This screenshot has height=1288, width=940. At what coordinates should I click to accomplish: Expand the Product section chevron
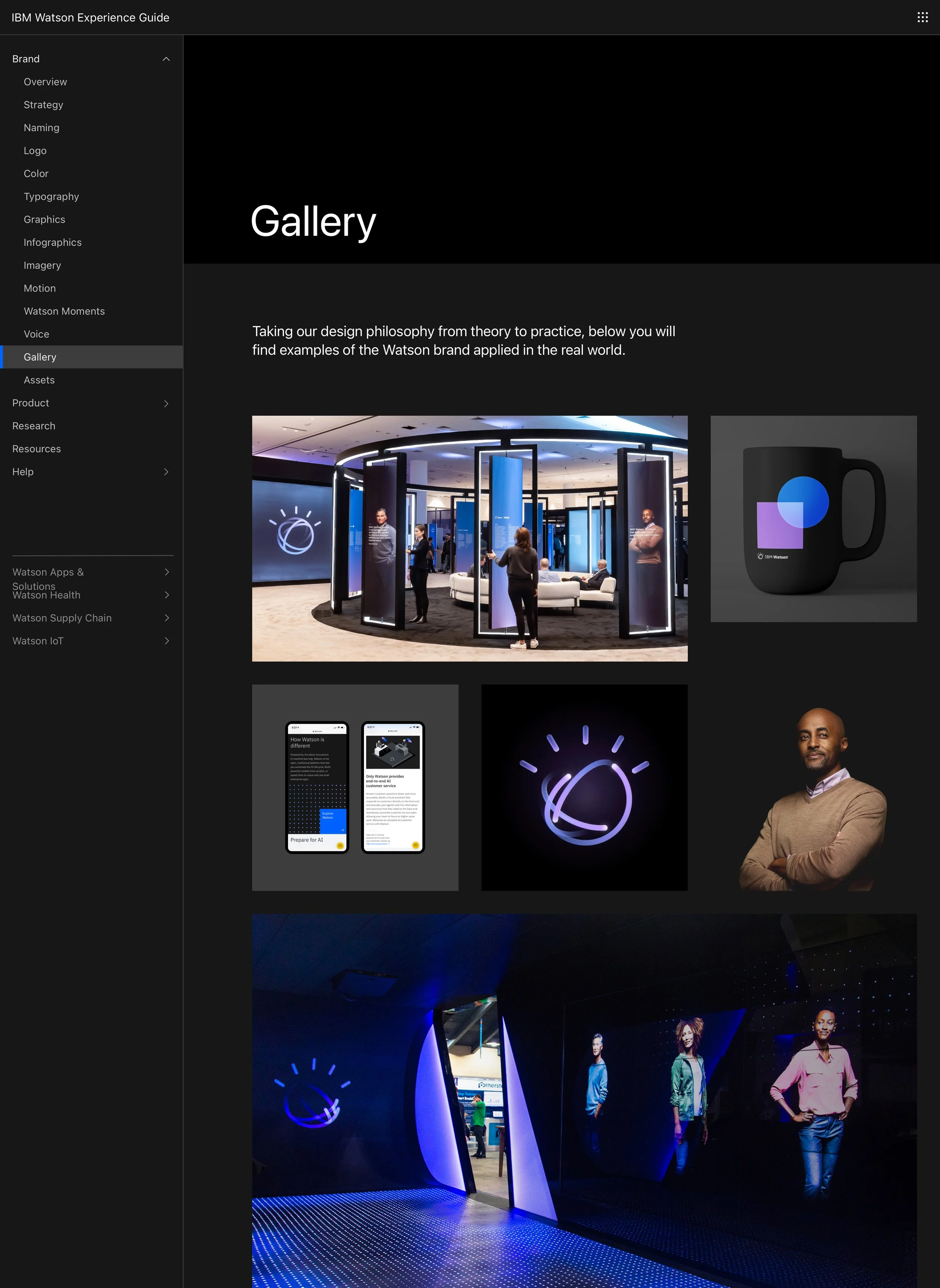coord(166,404)
